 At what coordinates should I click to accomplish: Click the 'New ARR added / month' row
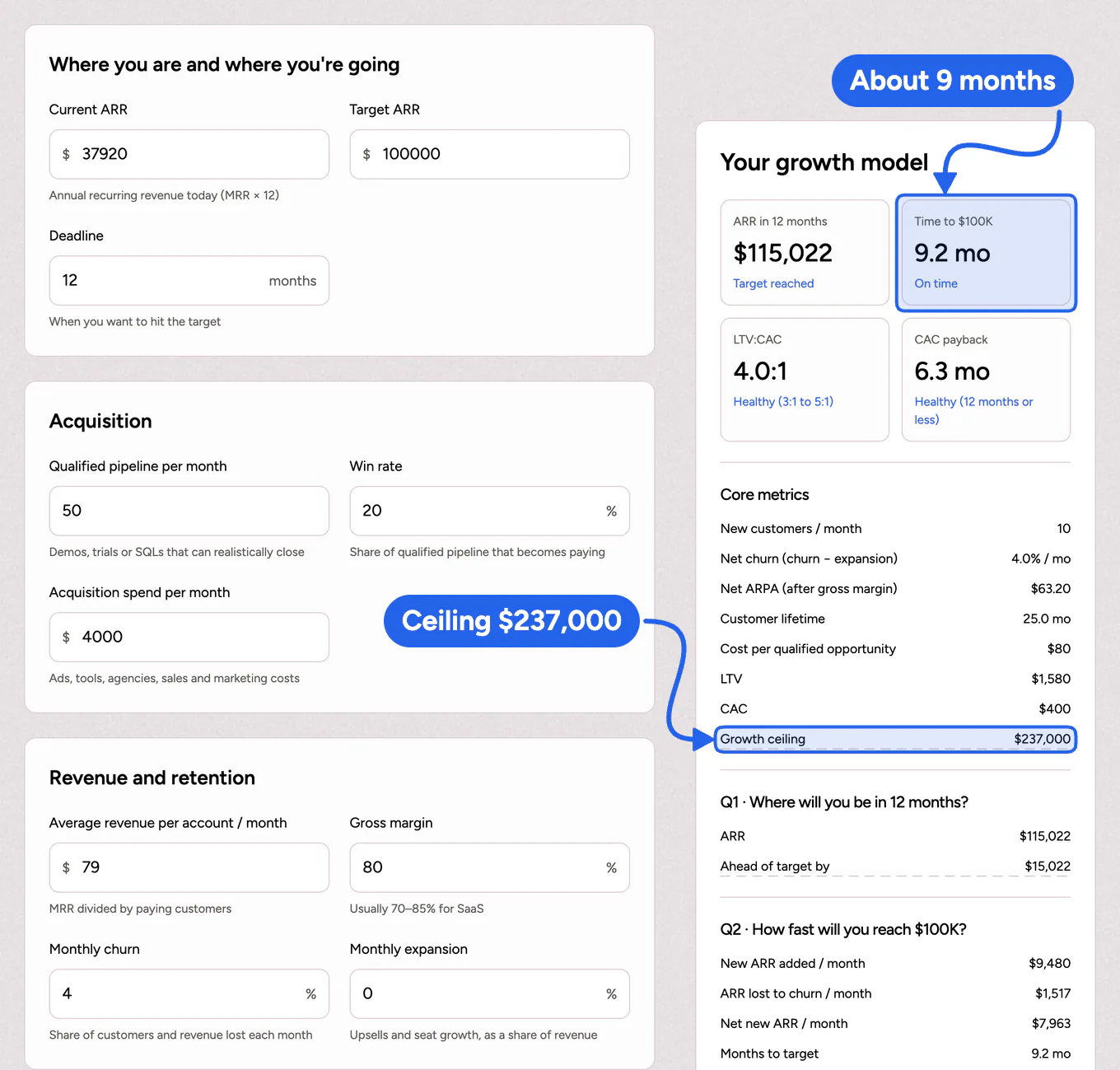(895, 964)
